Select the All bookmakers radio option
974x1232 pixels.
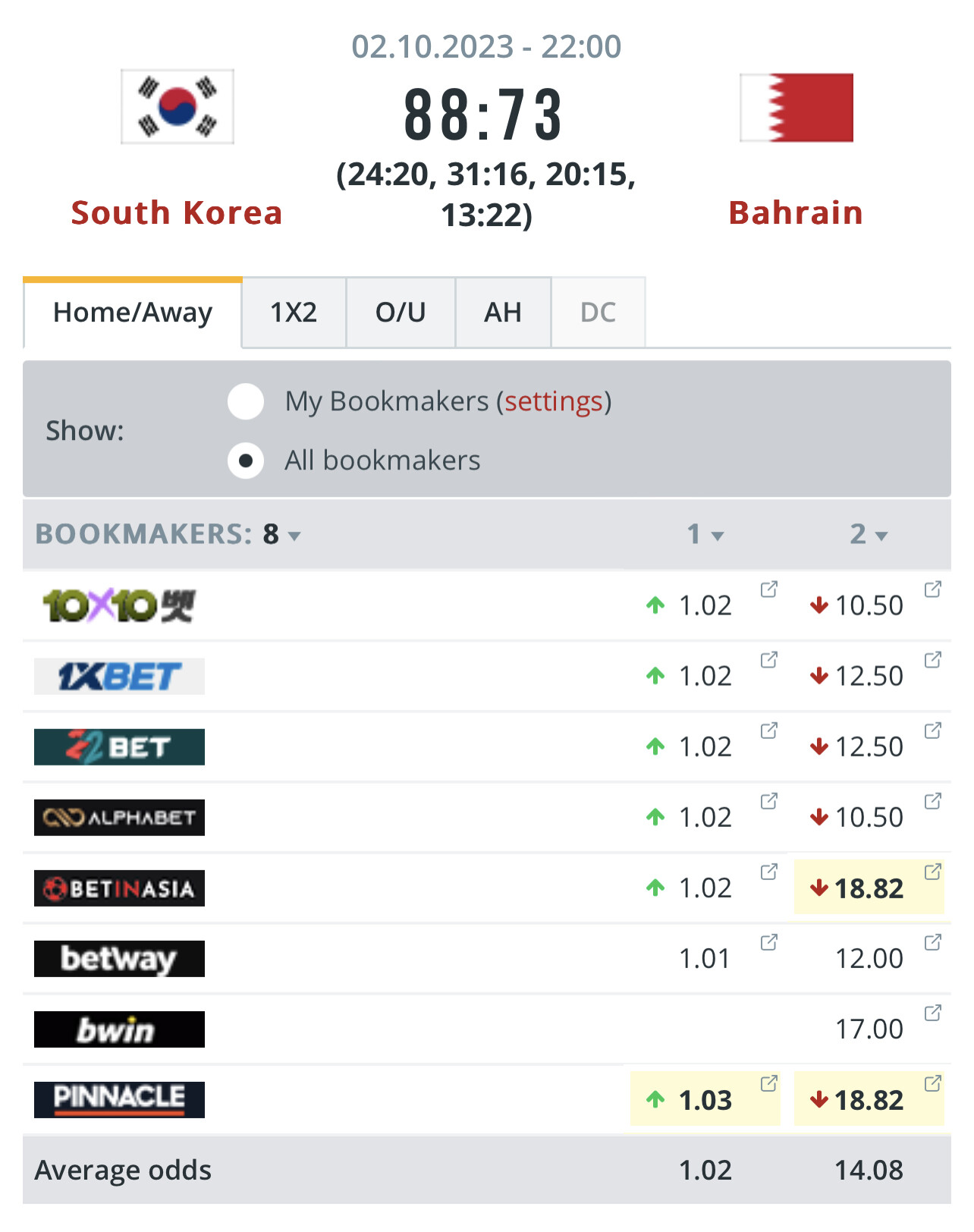pyautogui.click(x=246, y=460)
